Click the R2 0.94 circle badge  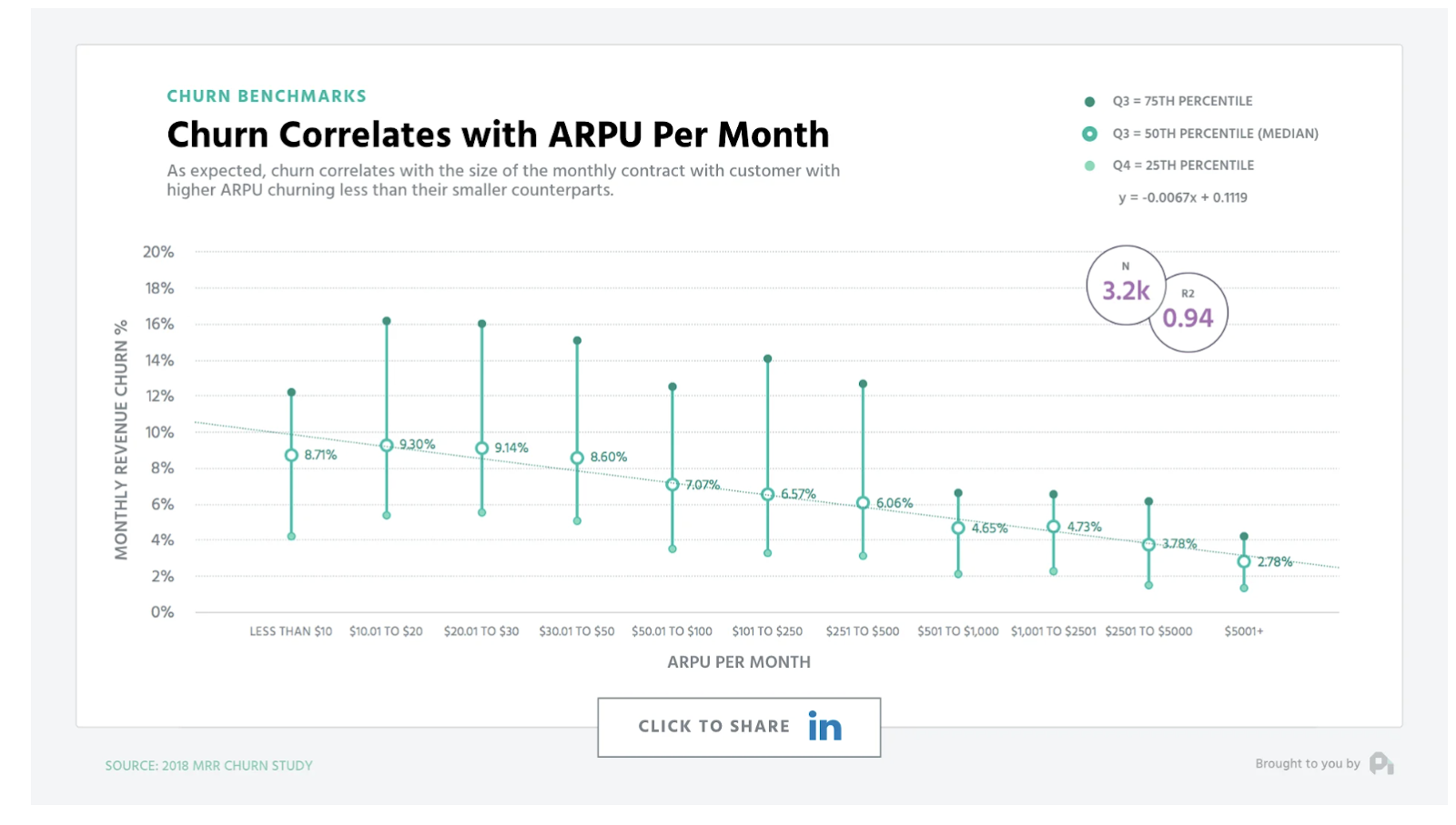1188,313
